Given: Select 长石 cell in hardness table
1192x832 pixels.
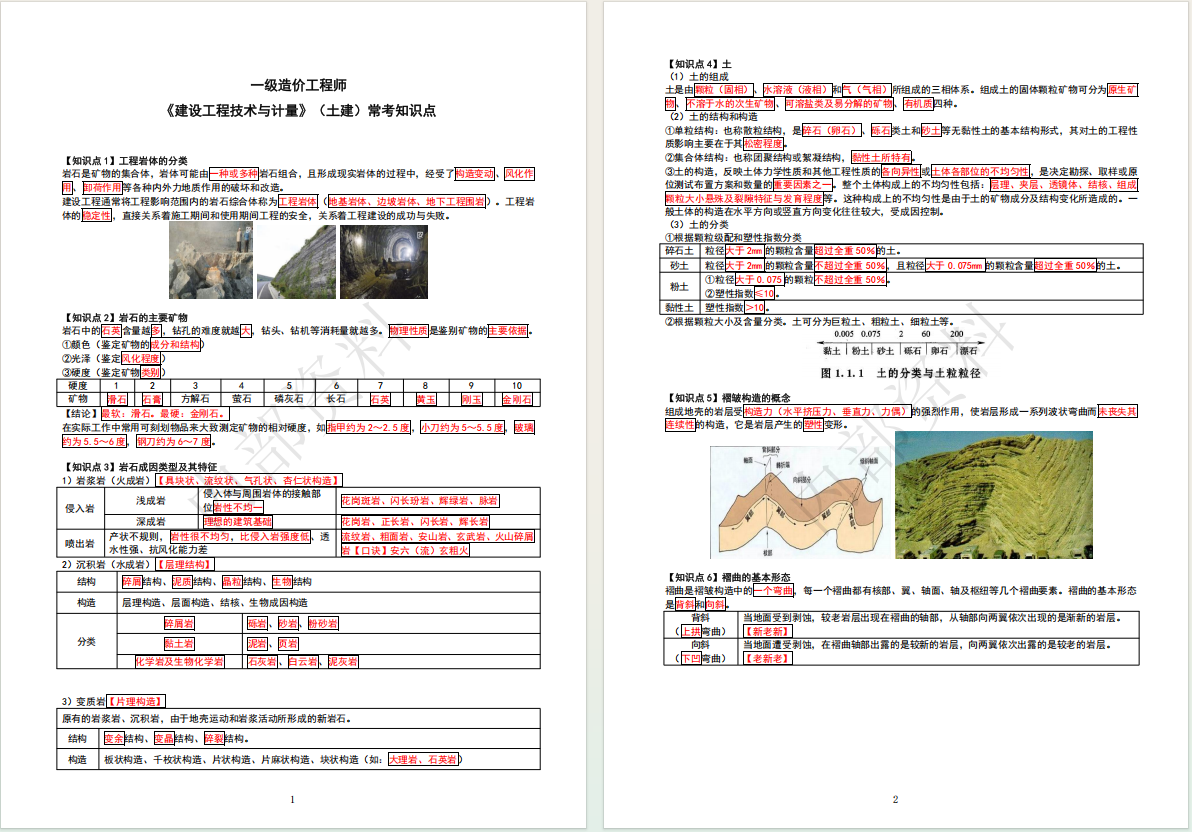Looking at the screenshot, I should click(336, 399).
